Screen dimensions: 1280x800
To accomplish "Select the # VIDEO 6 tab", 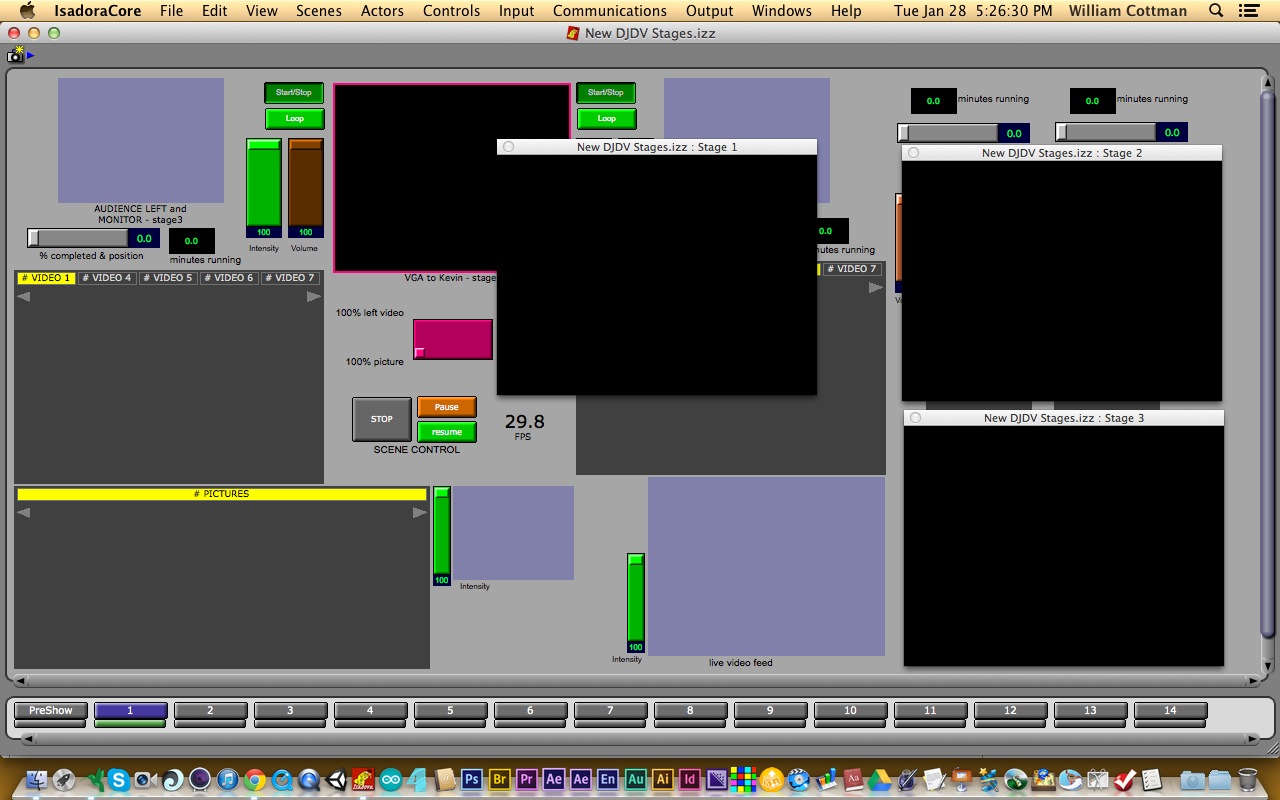I will click(229, 278).
